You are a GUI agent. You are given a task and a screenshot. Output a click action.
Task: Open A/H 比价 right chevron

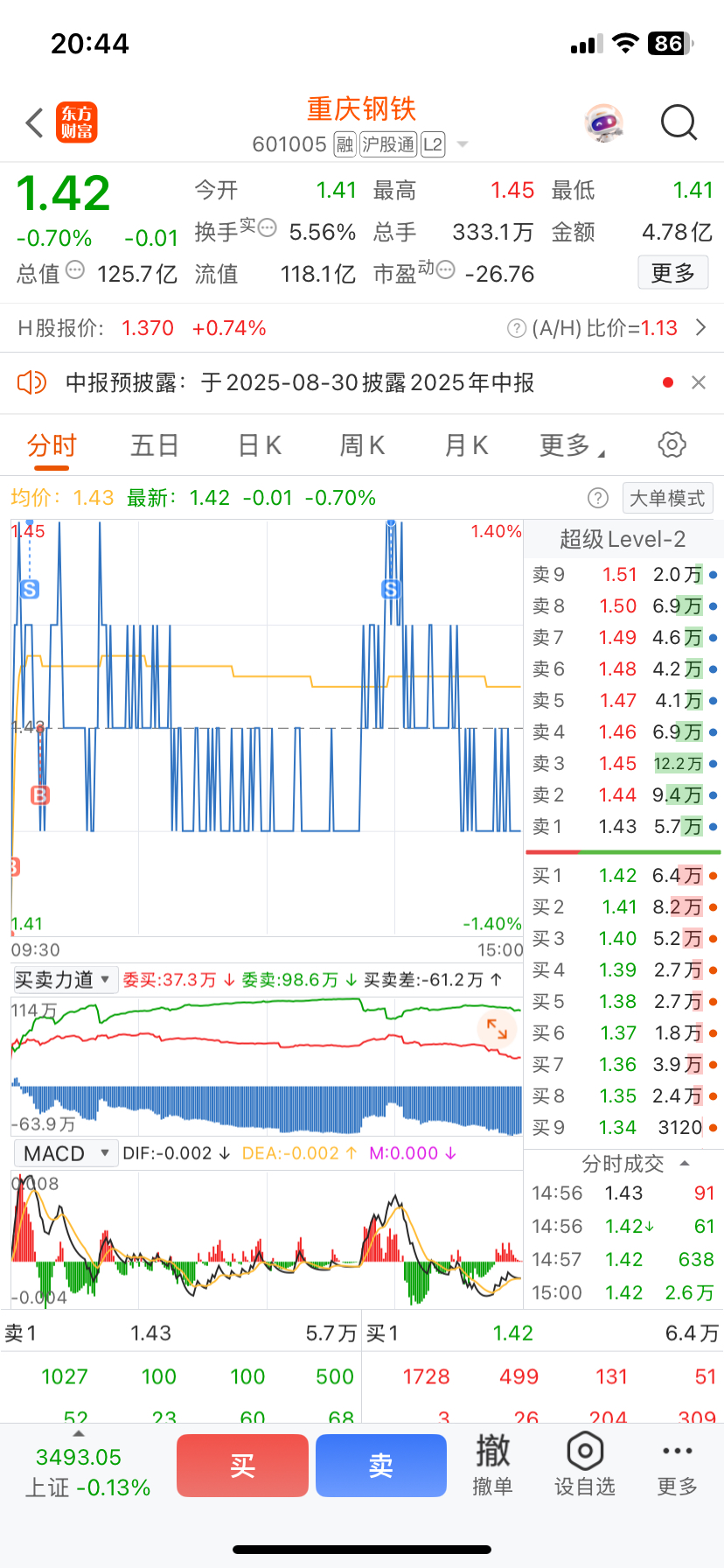tap(700, 328)
